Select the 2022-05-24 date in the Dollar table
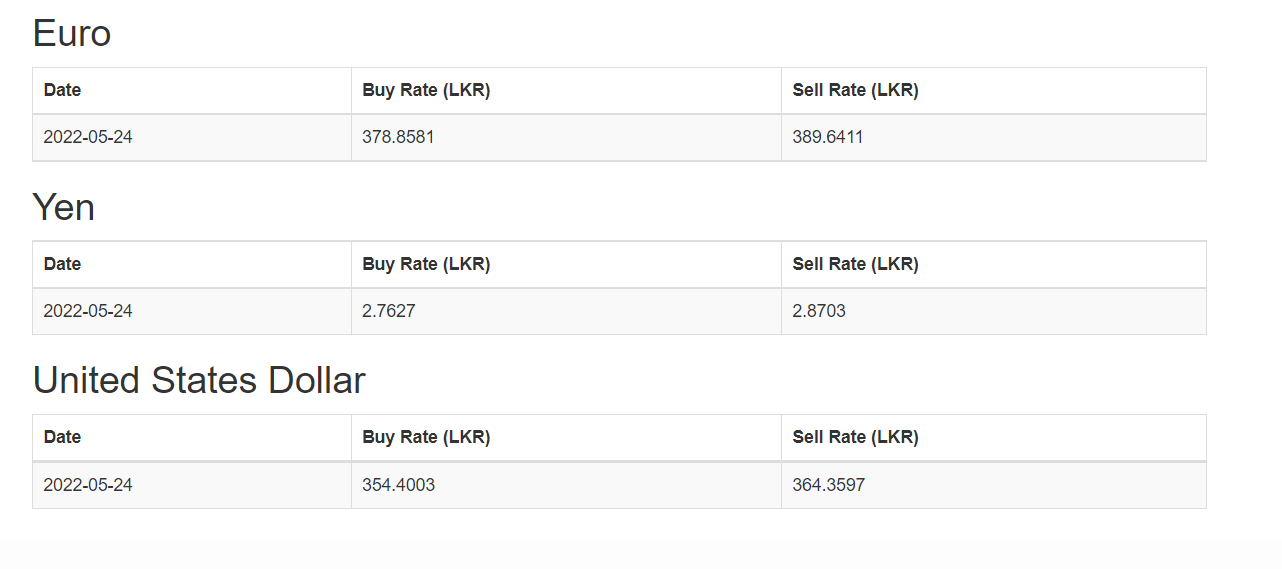The image size is (1282, 569). pos(88,485)
